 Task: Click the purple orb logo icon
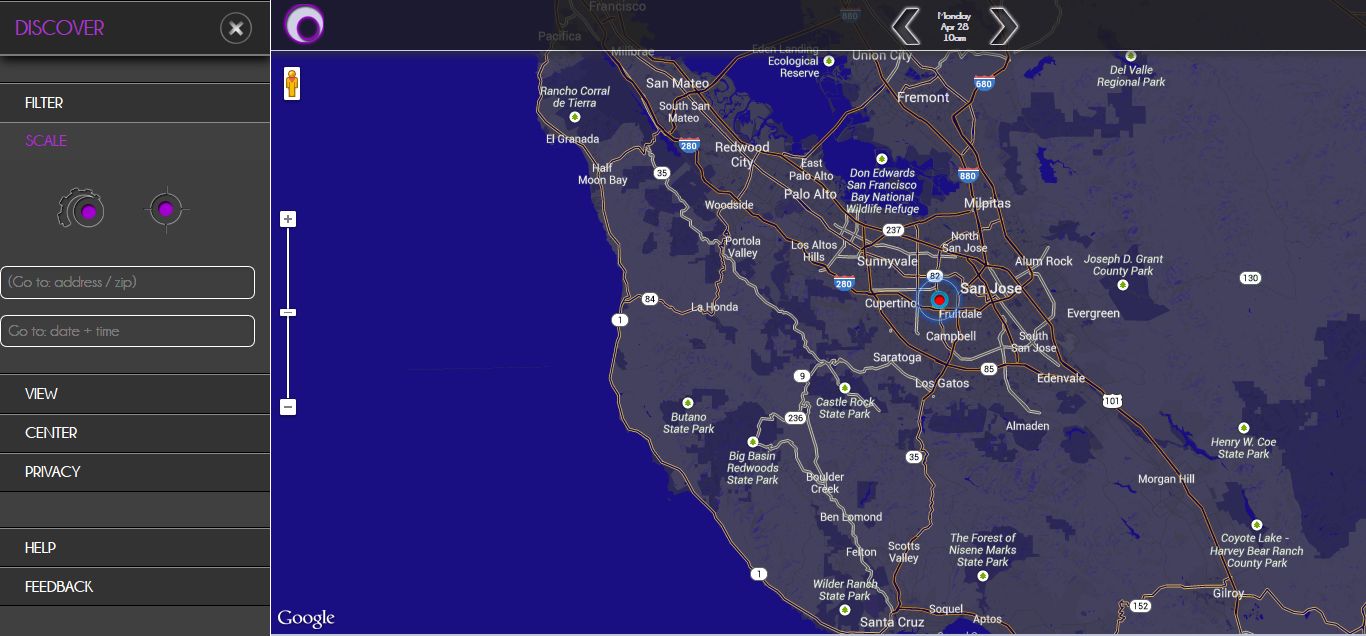(305, 24)
